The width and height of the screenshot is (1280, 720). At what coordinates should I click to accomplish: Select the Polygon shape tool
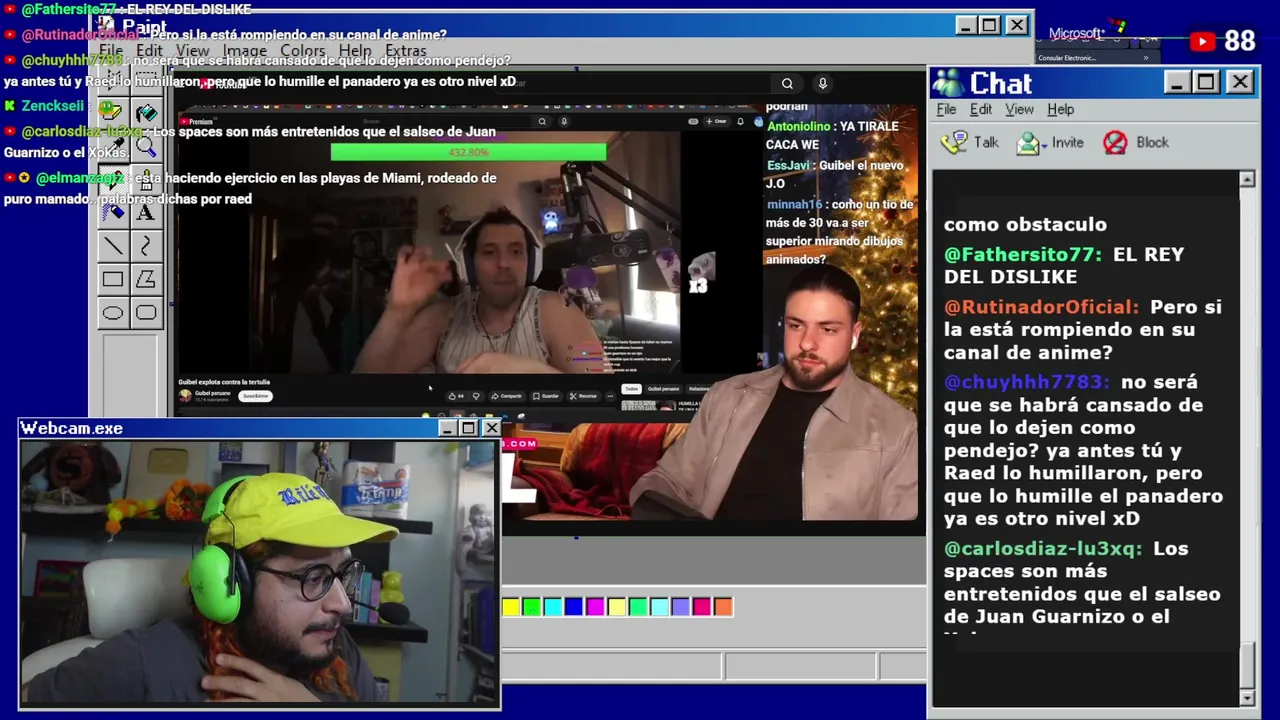(146, 279)
